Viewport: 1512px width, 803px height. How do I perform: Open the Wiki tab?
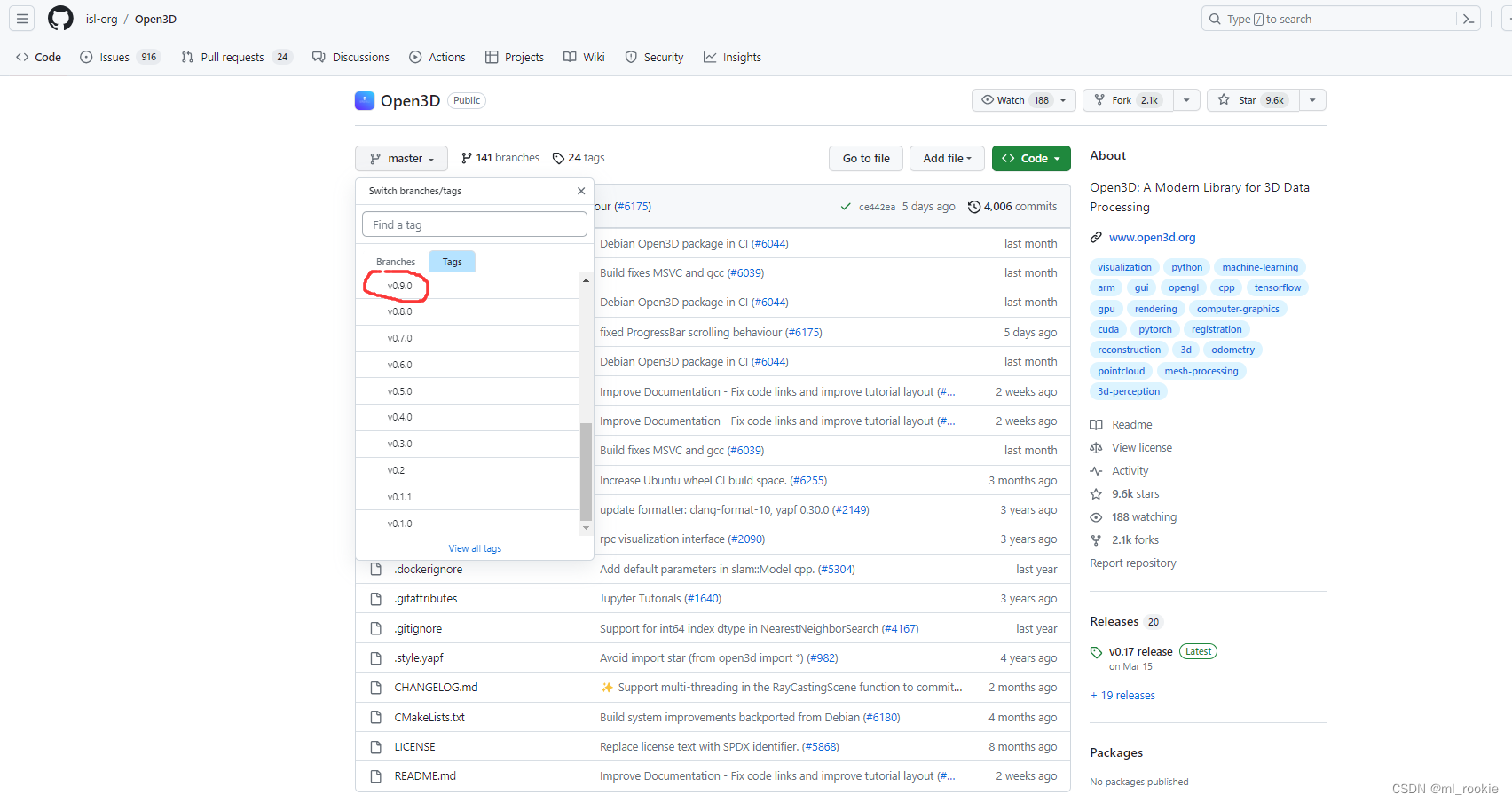pos(584,58)
